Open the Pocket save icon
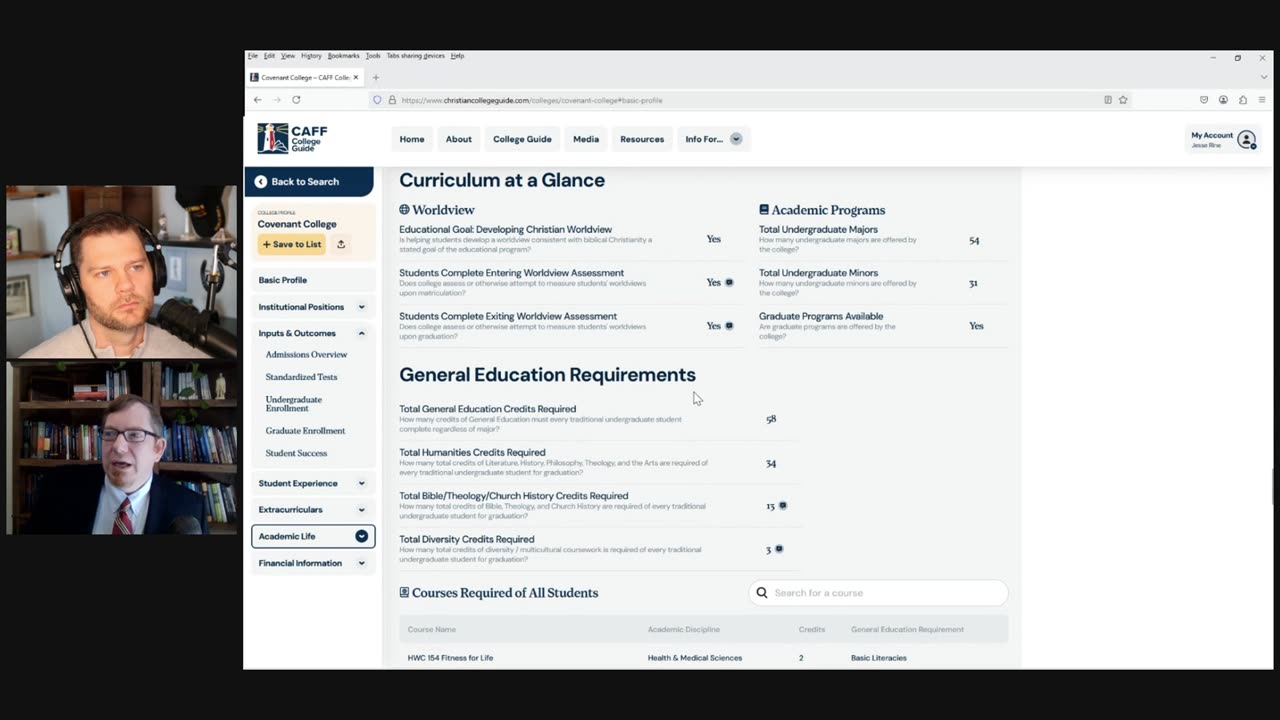Image resolution: width=1280 pixels, height=720 pixels. click(1204, 100)
